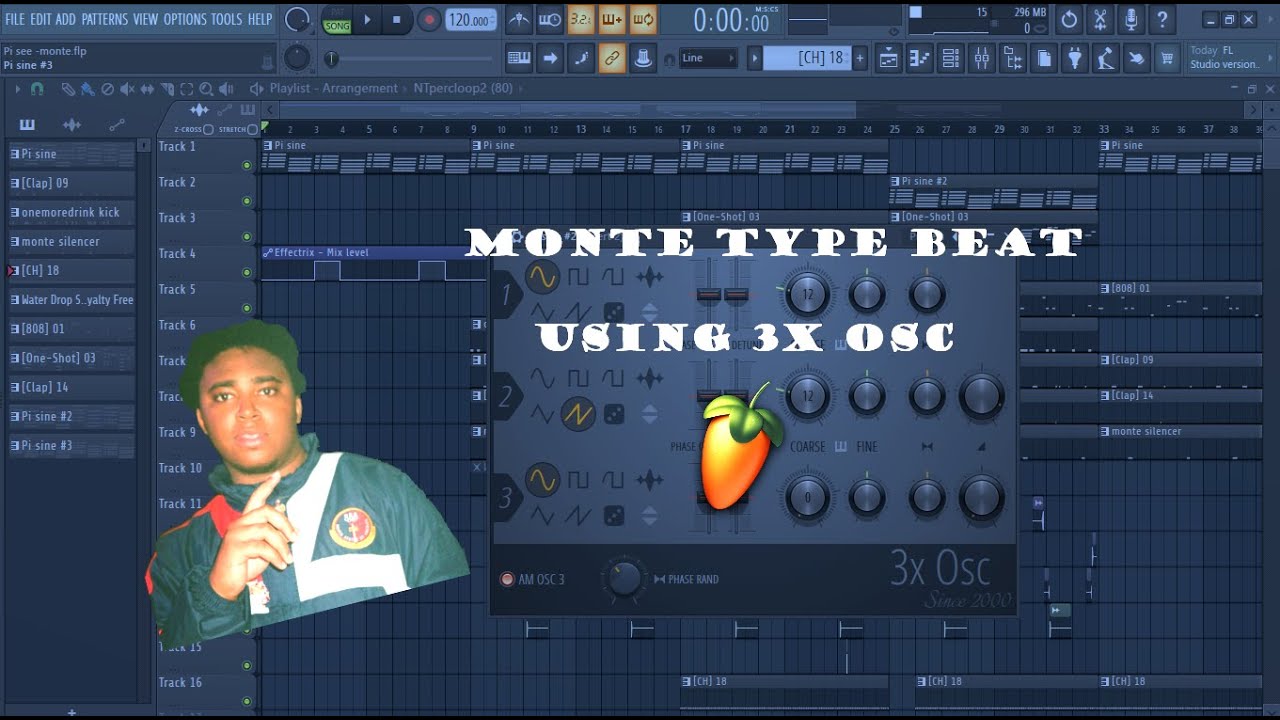This screenshot has width=1280, height=720.
Task: Open the shopping cart content library
Action: pos(1167,59)
